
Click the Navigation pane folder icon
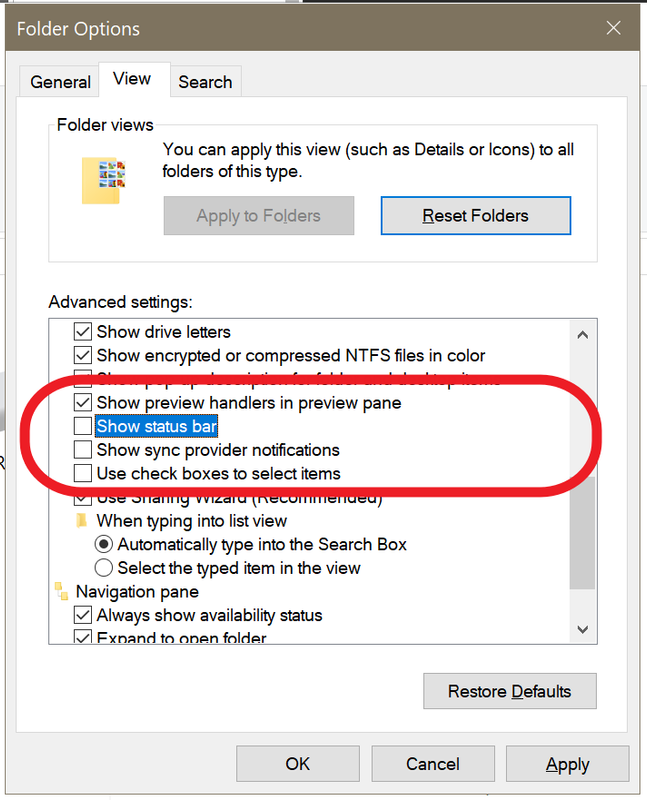pos(61,592)
